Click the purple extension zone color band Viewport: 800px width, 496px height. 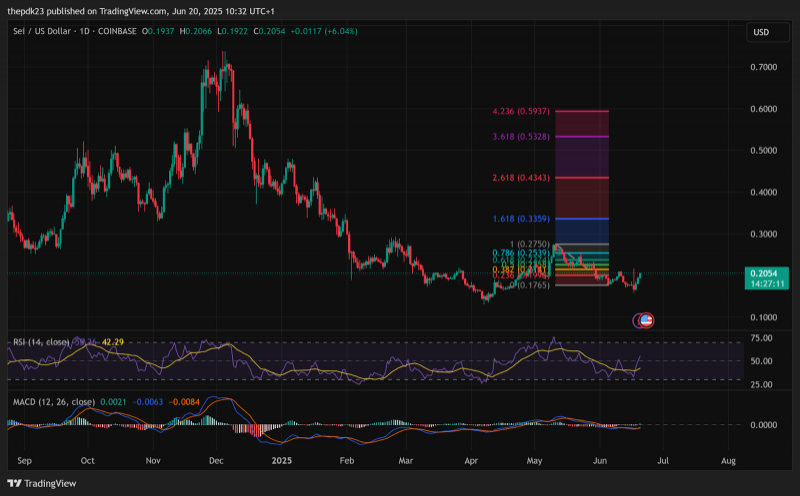(x=582, y=157)
